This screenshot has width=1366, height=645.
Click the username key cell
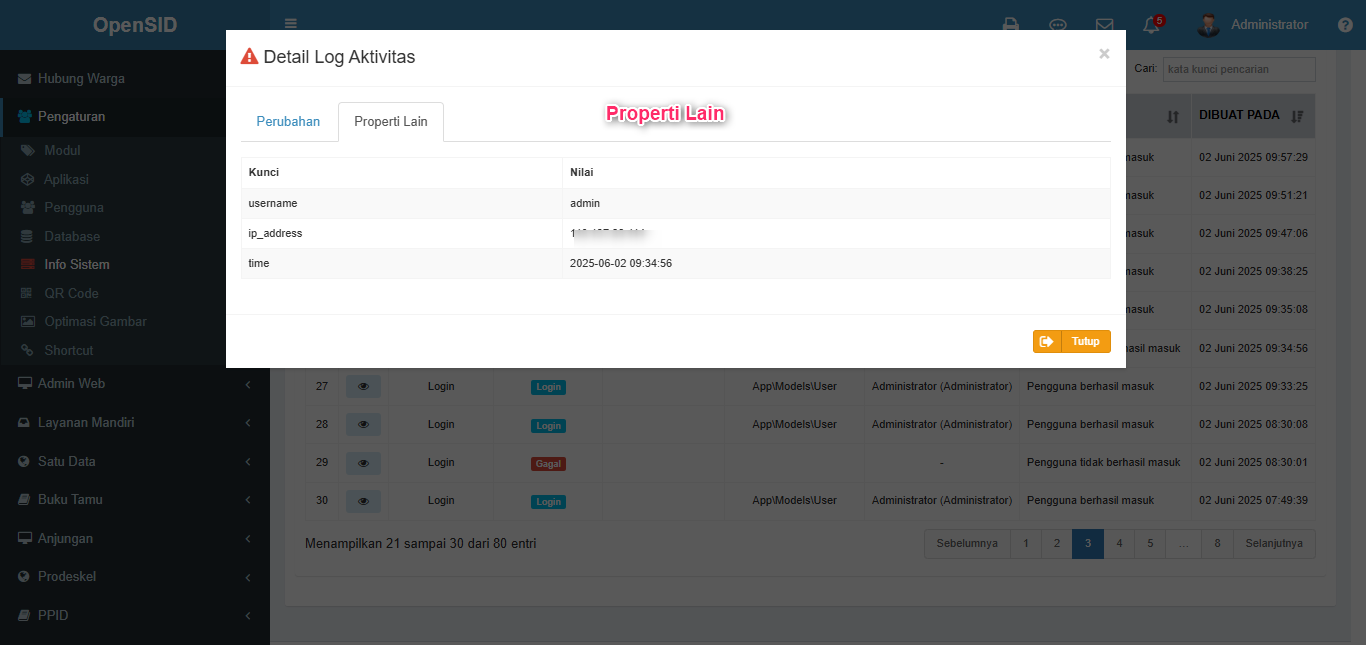coord(402,203)
